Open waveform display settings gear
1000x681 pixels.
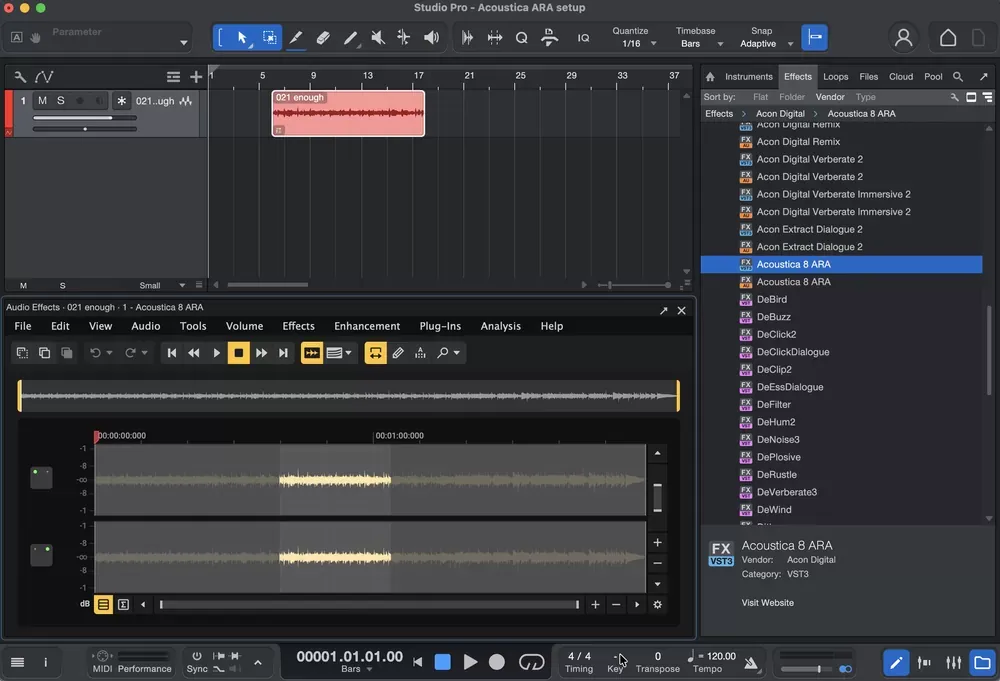pos(658,604)
